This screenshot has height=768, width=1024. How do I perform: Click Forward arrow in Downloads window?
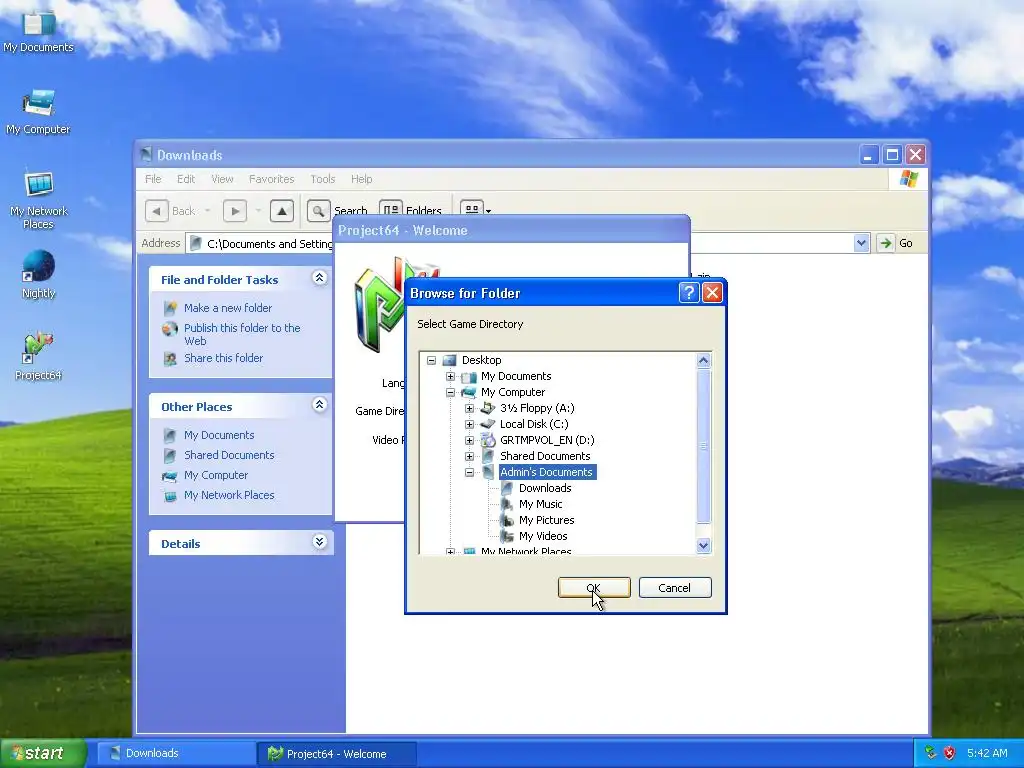pyautogui.click(x=235, y=211)
